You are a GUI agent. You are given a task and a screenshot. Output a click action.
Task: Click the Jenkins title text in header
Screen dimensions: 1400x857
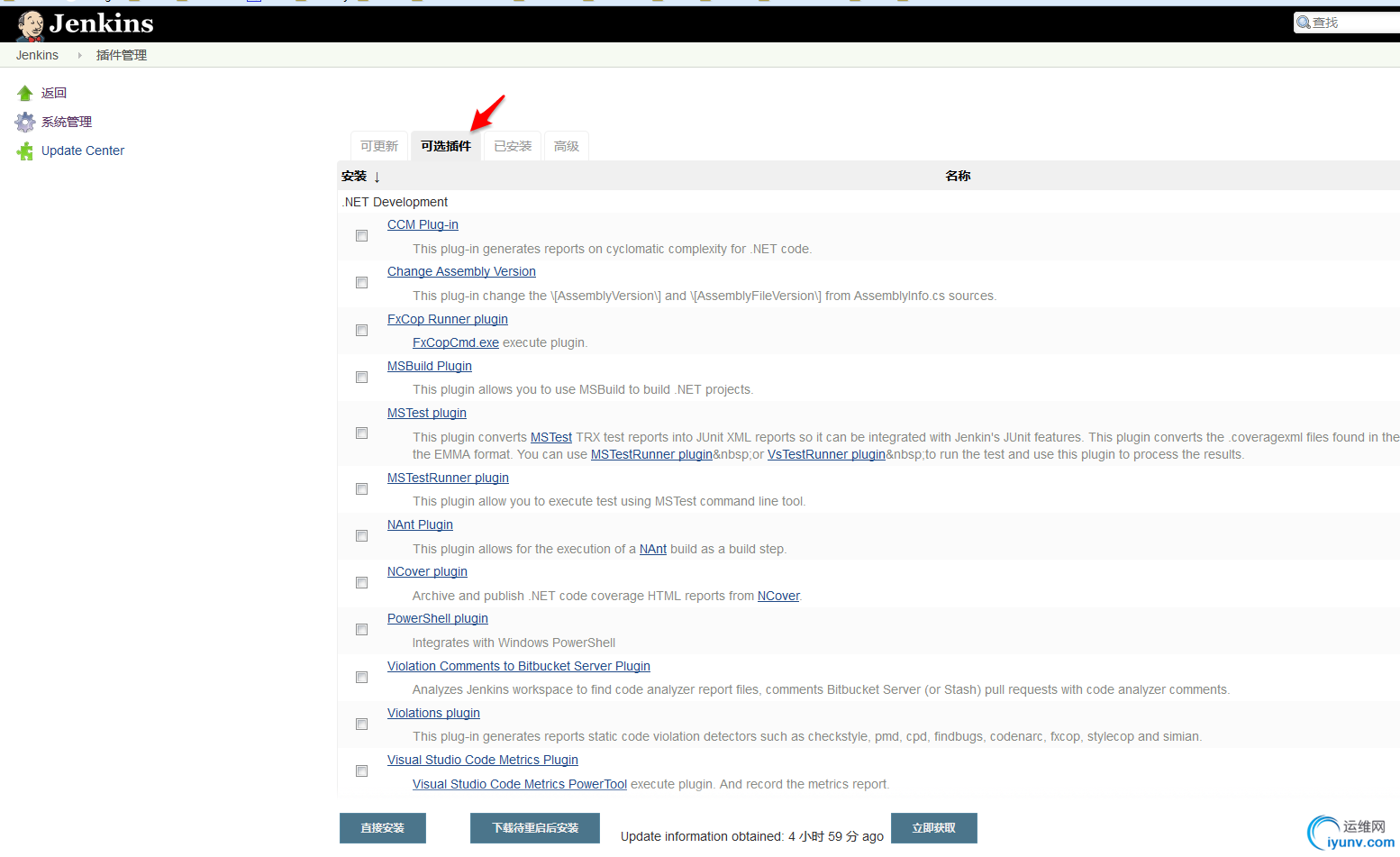click(x=102, y=23)
